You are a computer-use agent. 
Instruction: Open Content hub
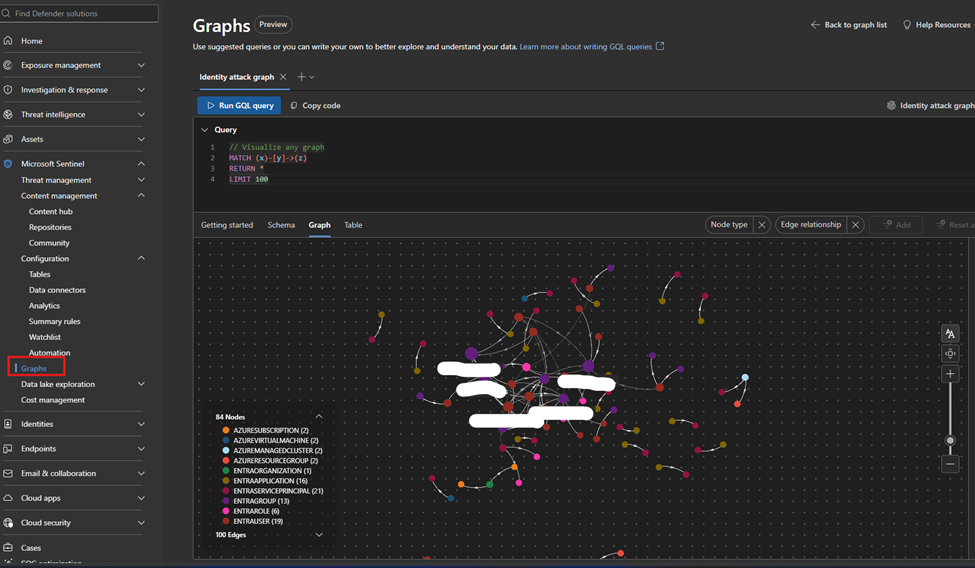click(x=50, y=211)
